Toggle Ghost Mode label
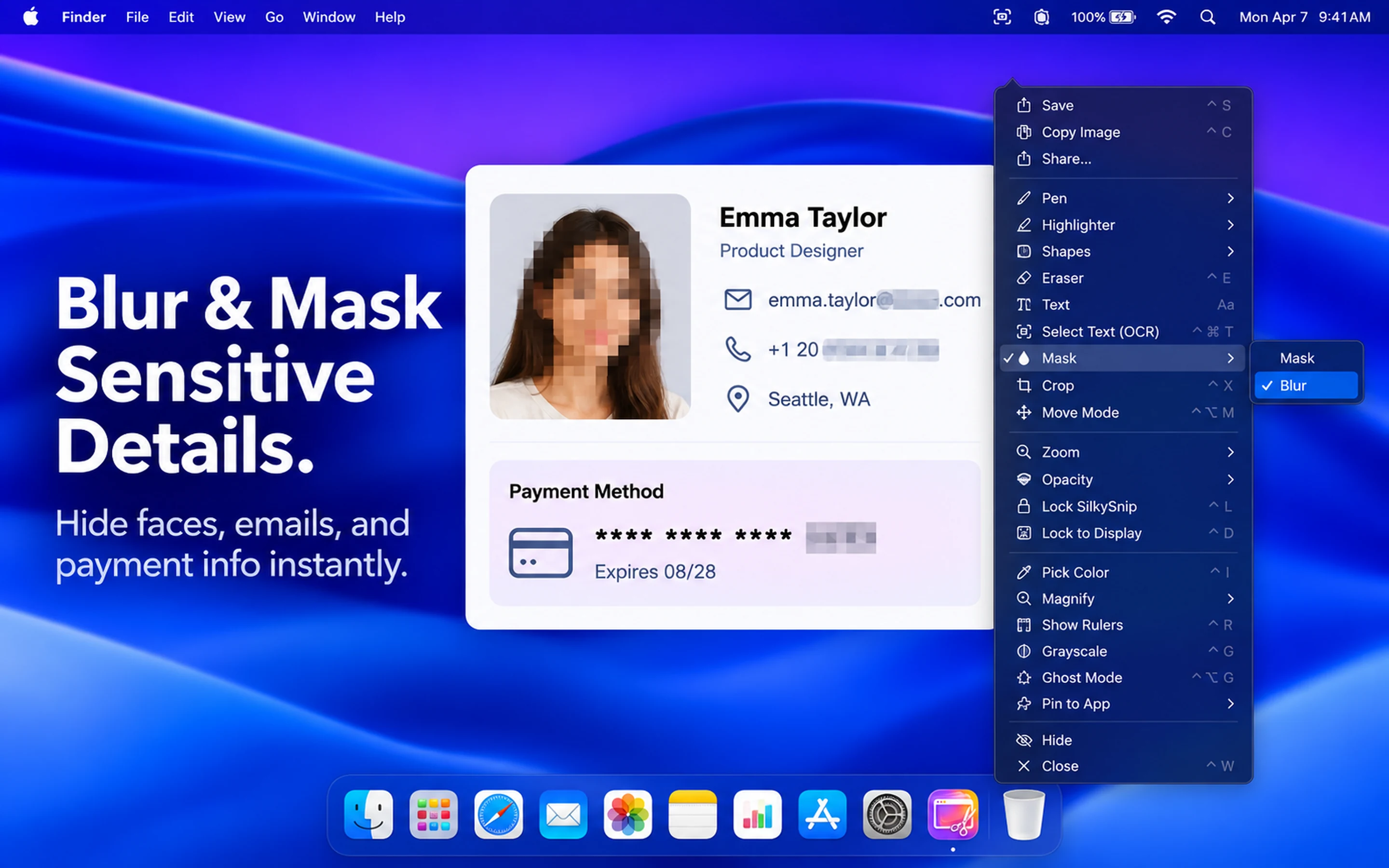This screenshot has height=868, width=1389. click(1081, 678)
